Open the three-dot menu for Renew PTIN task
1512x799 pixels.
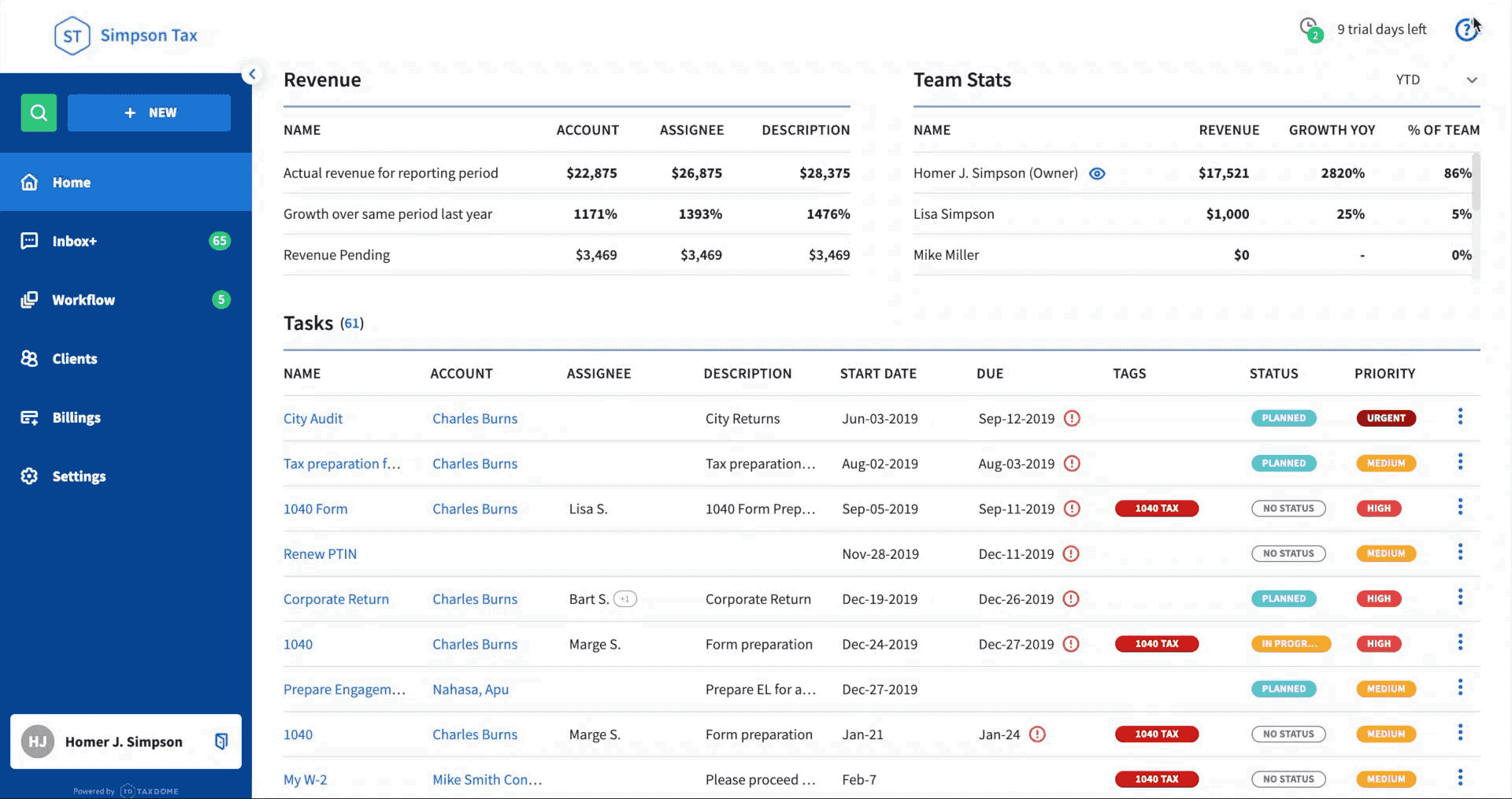pos(1460,552)
